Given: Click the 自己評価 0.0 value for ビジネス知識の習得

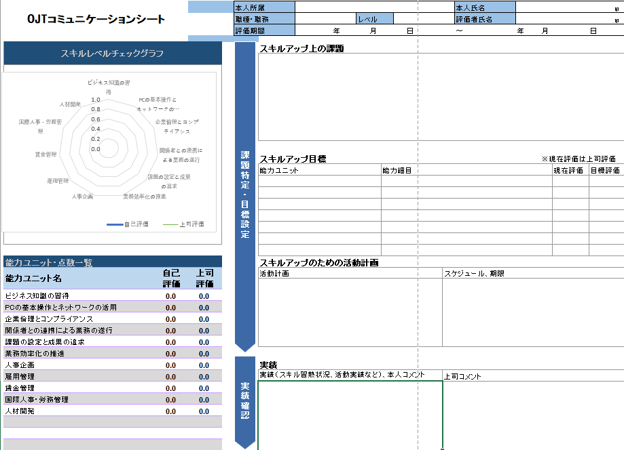Looking at the screenshot, I should [171, 296].
